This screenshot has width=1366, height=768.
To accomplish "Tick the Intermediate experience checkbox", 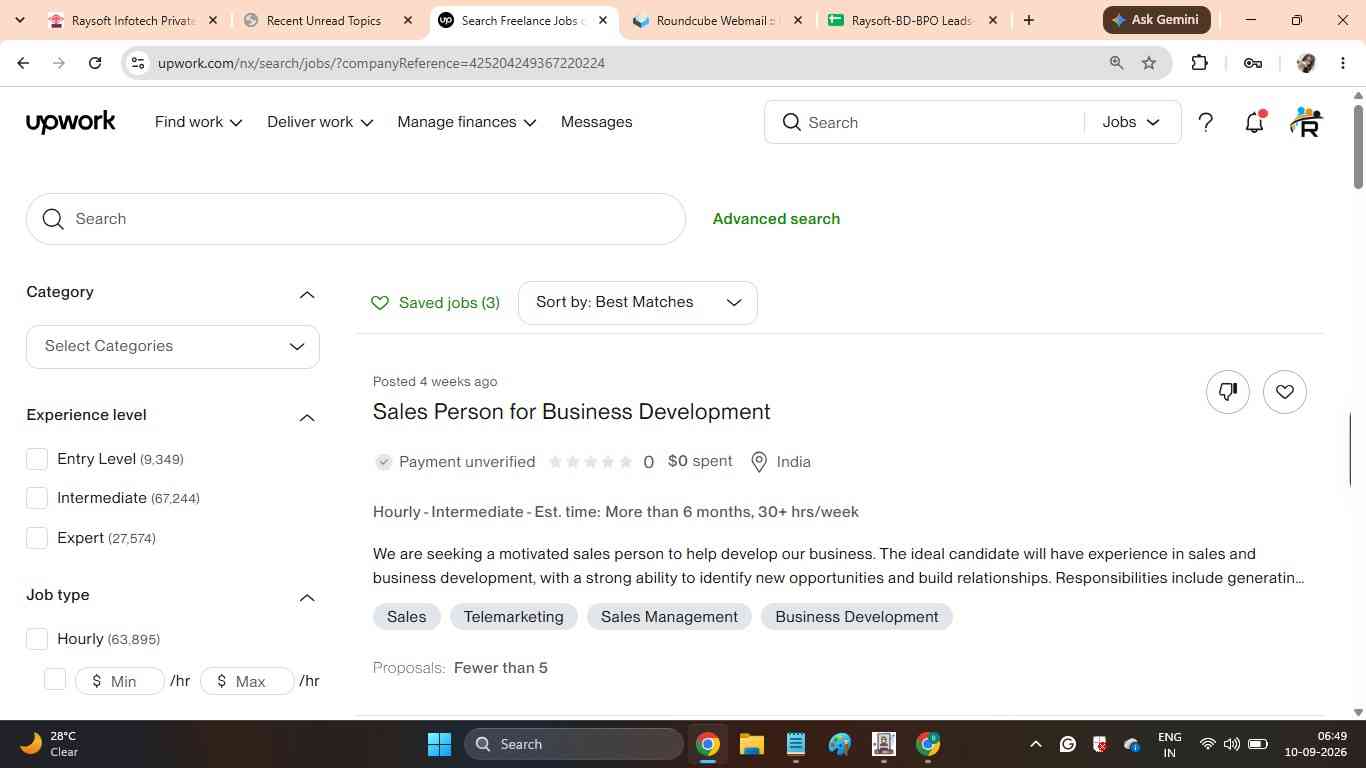I will (37, 498).
